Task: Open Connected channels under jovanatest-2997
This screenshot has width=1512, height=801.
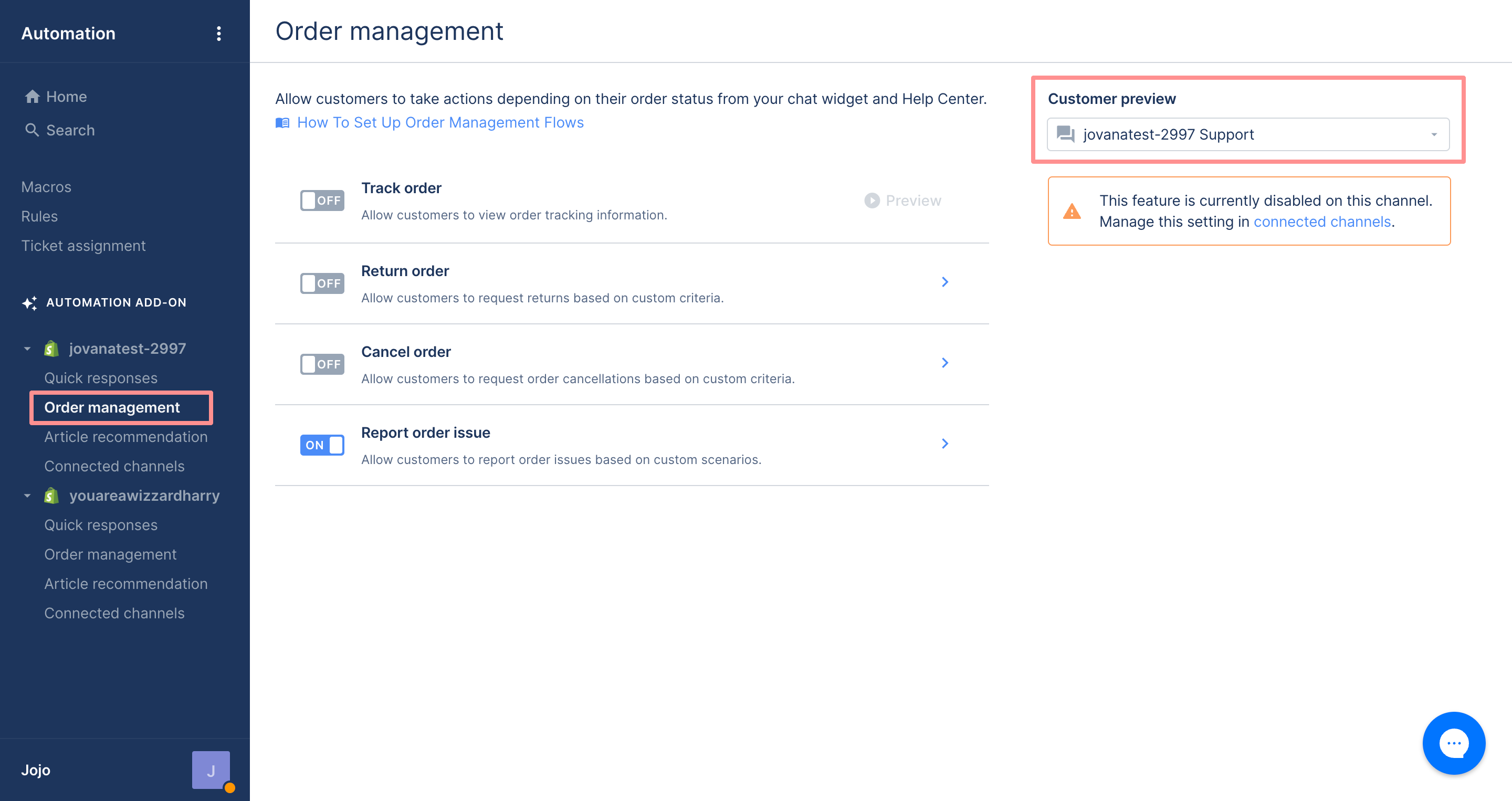Action: [114, 466]
